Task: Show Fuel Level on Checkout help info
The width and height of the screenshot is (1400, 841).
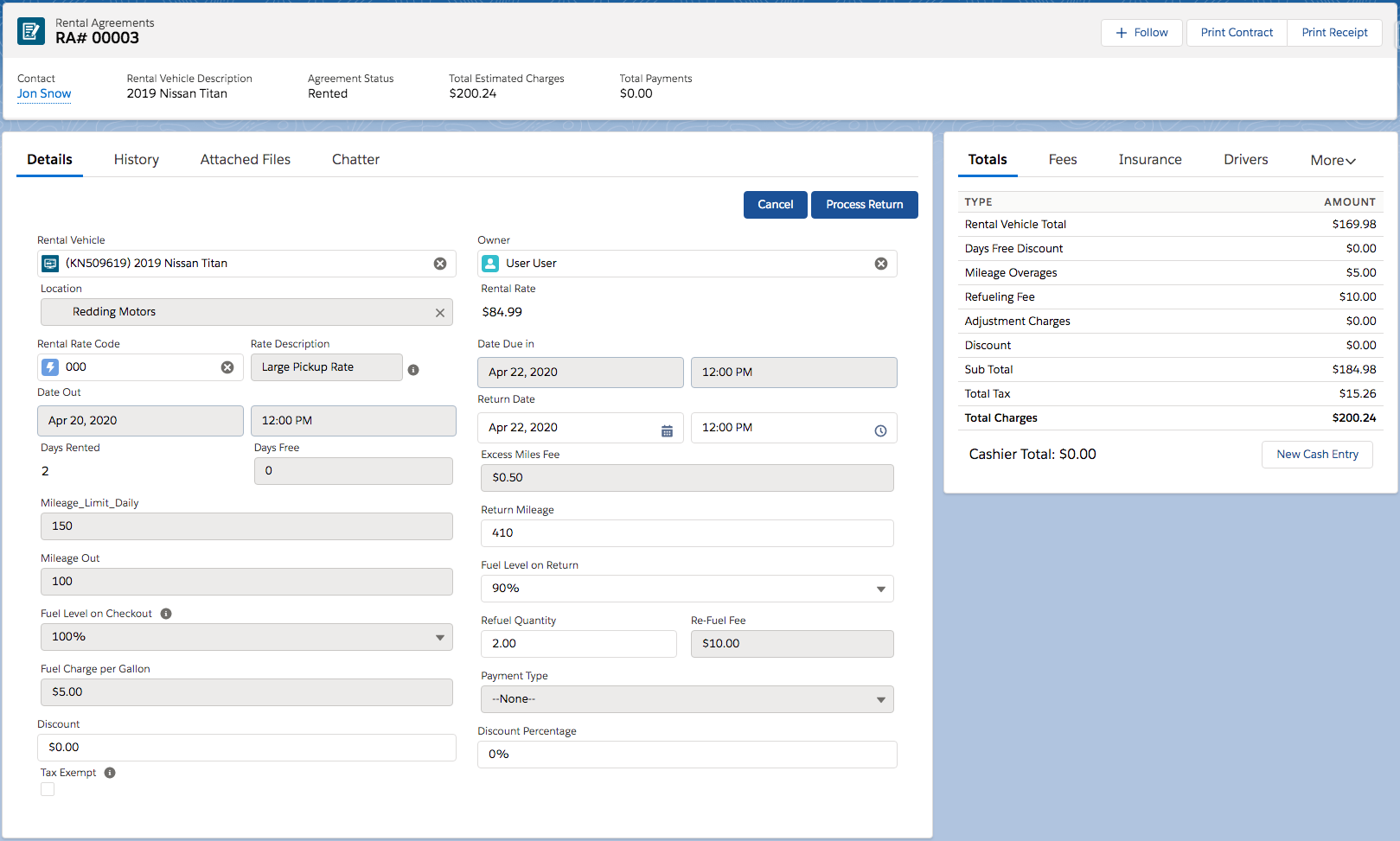Action: pyautogui.click(x=166, y=614)
